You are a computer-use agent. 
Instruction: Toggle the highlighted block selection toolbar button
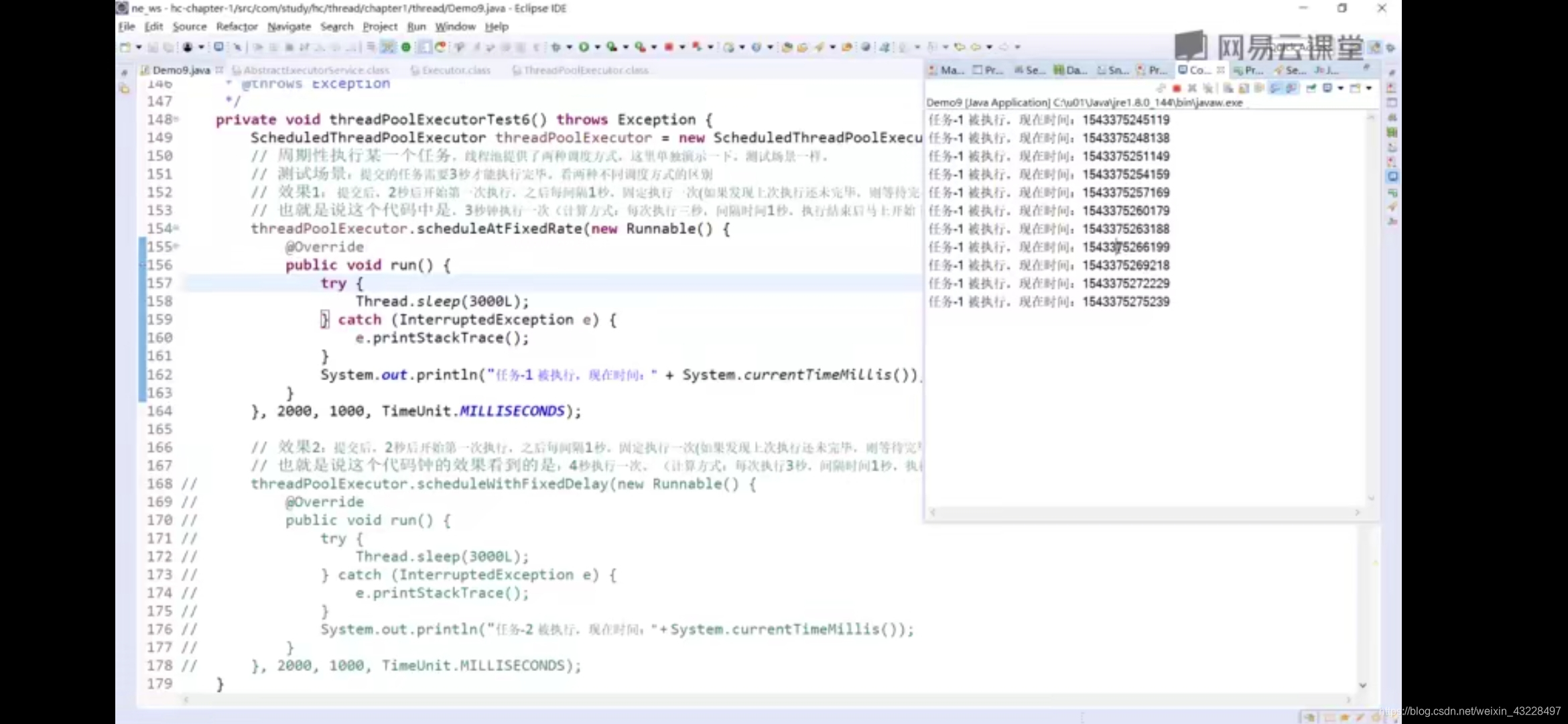(x=424, y=47)
